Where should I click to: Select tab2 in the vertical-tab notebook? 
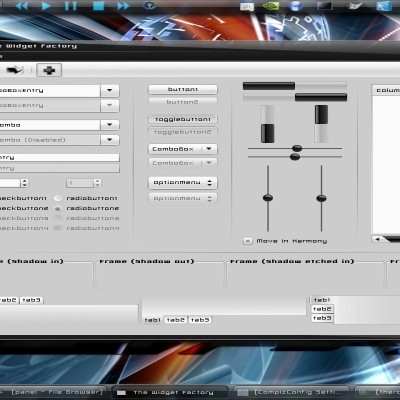pyautogui.click(x=322, y=309)
